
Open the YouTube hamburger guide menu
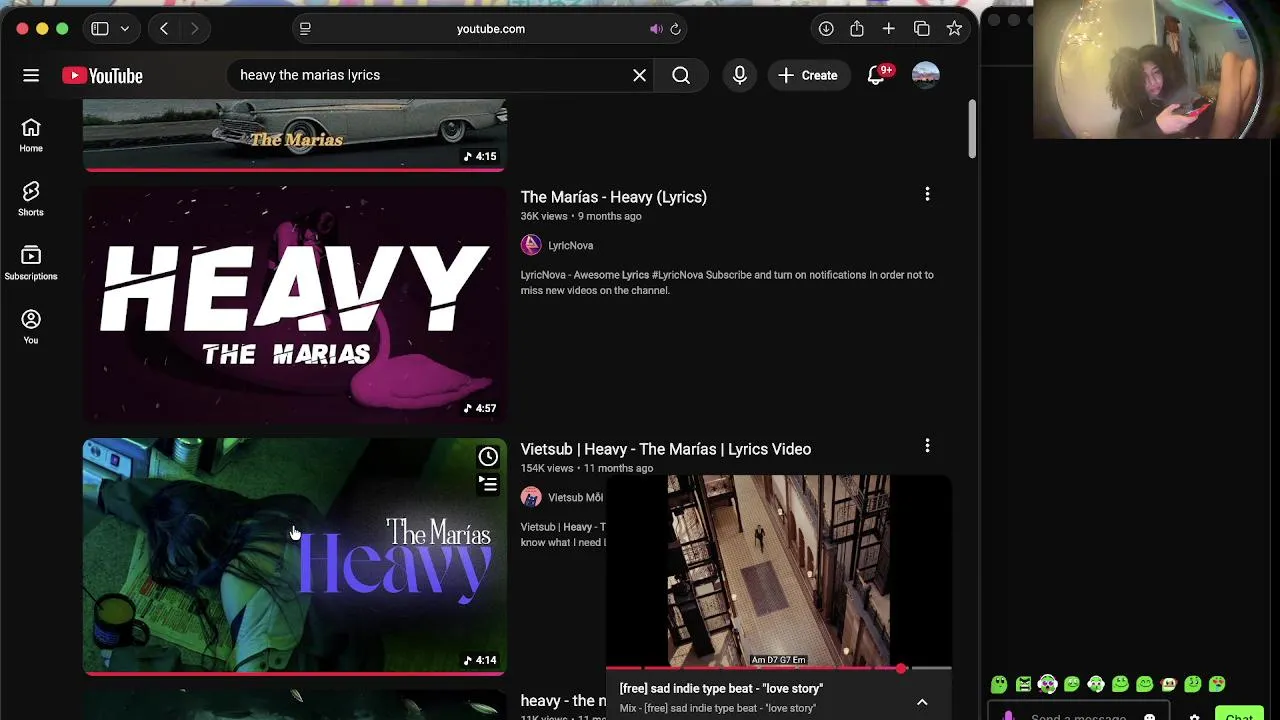(31, 75)
